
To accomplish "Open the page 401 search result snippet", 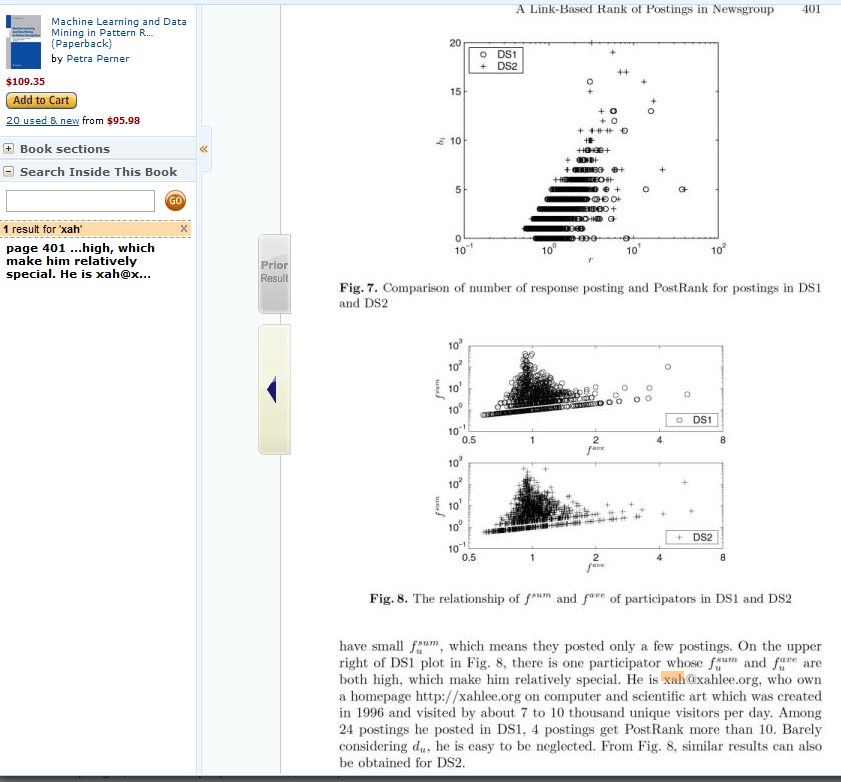I will point(80,261).
